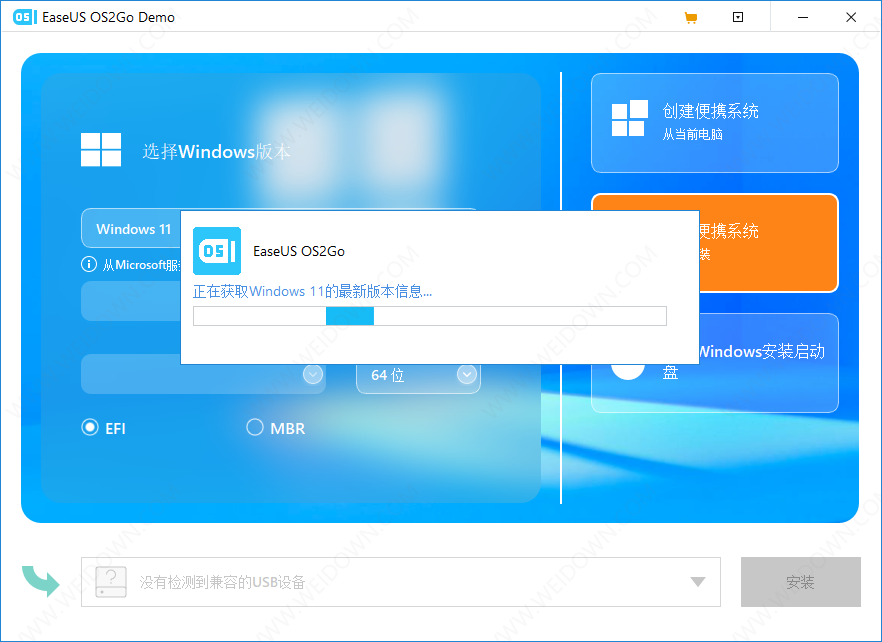Click the shopping cart purchase icon
Screen dimensions: 882x642
click(691, 17)
